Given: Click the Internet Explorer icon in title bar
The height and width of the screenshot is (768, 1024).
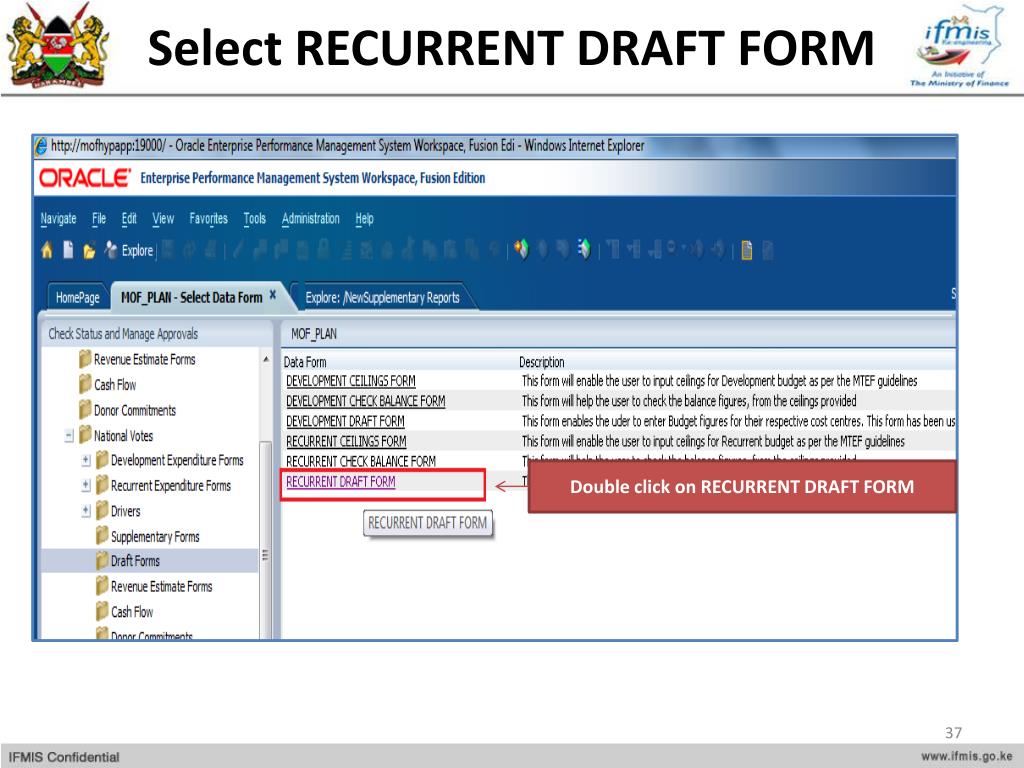Looking at the screenshot, I should [x=41, y=146].
